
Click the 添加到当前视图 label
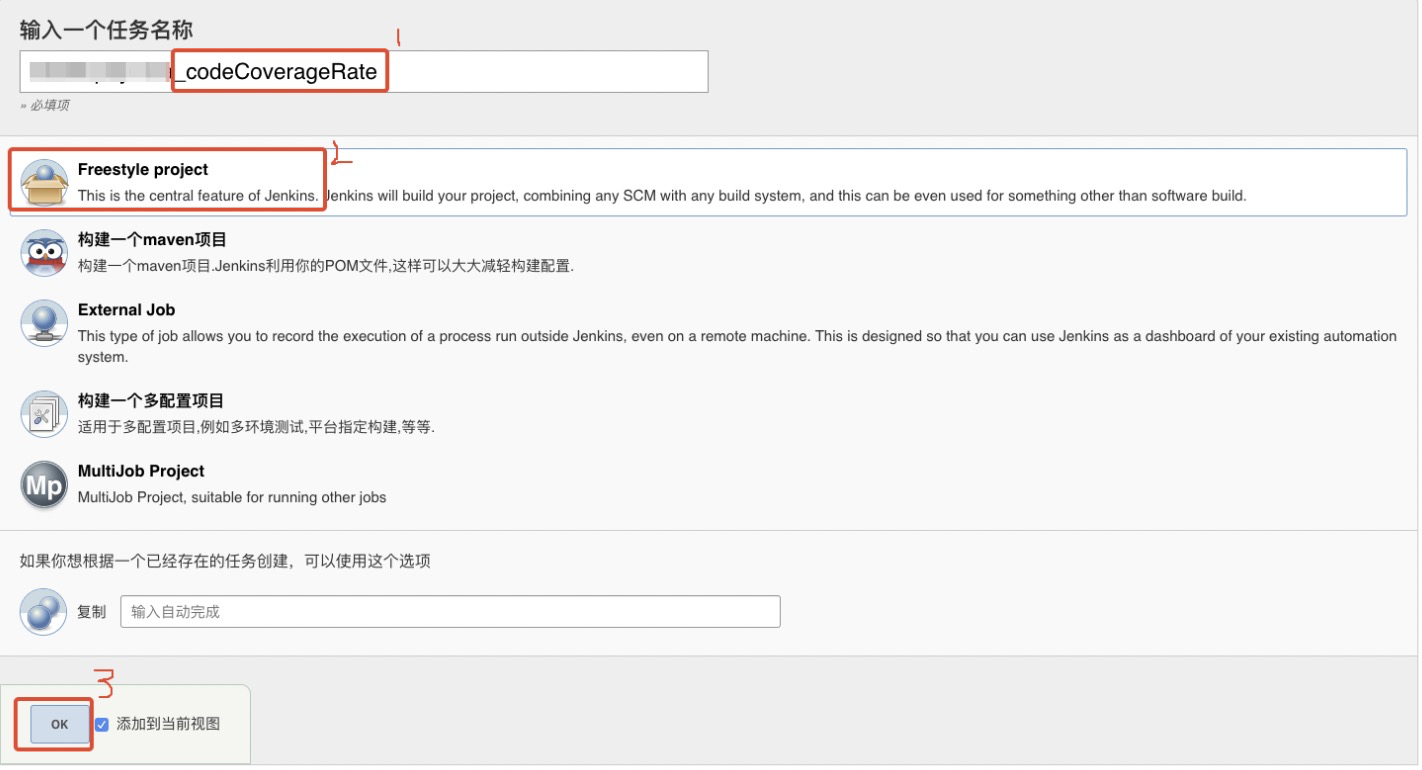[x=168, y=724]
